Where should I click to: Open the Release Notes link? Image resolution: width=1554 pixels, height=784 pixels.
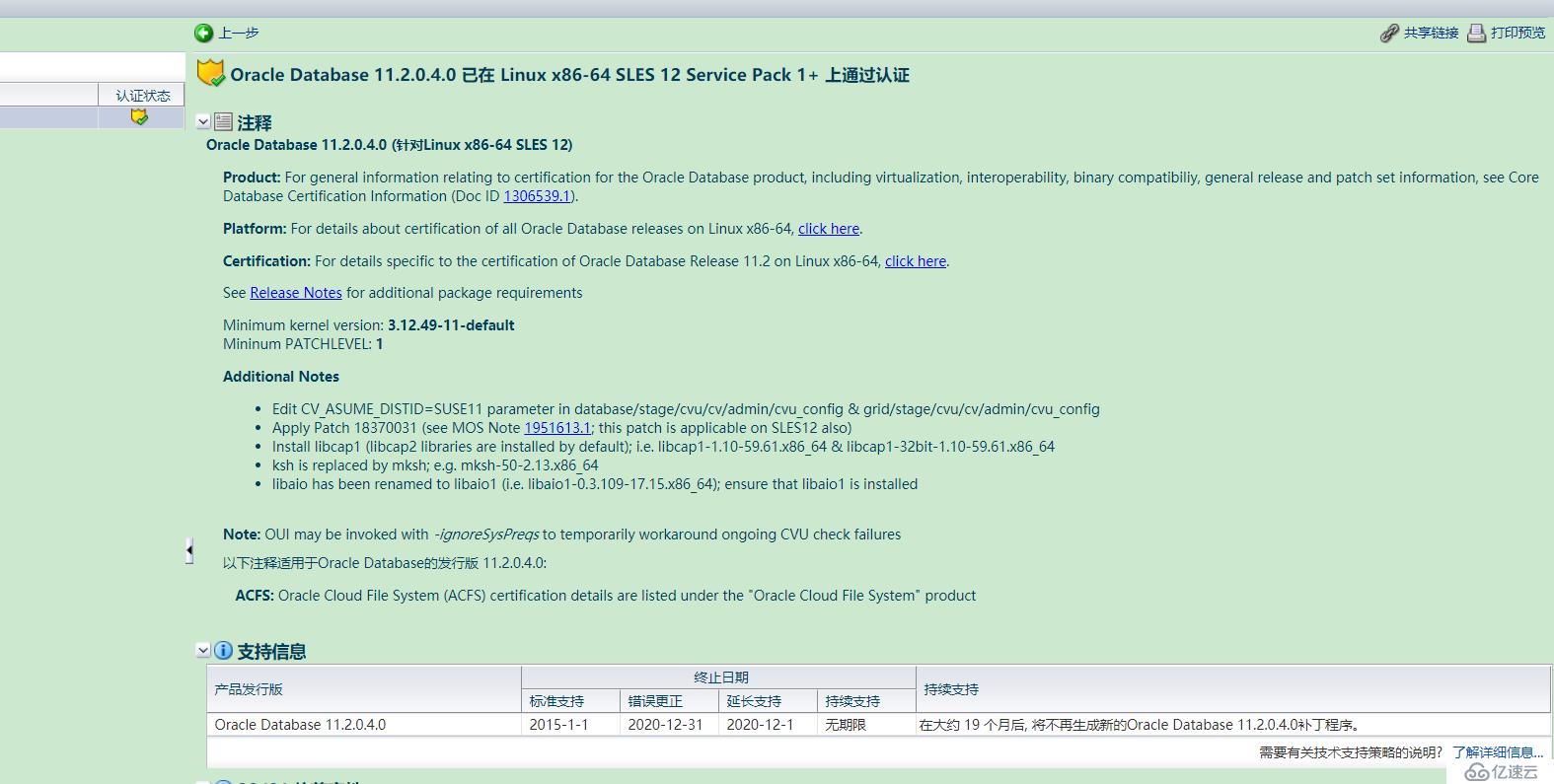296,293
